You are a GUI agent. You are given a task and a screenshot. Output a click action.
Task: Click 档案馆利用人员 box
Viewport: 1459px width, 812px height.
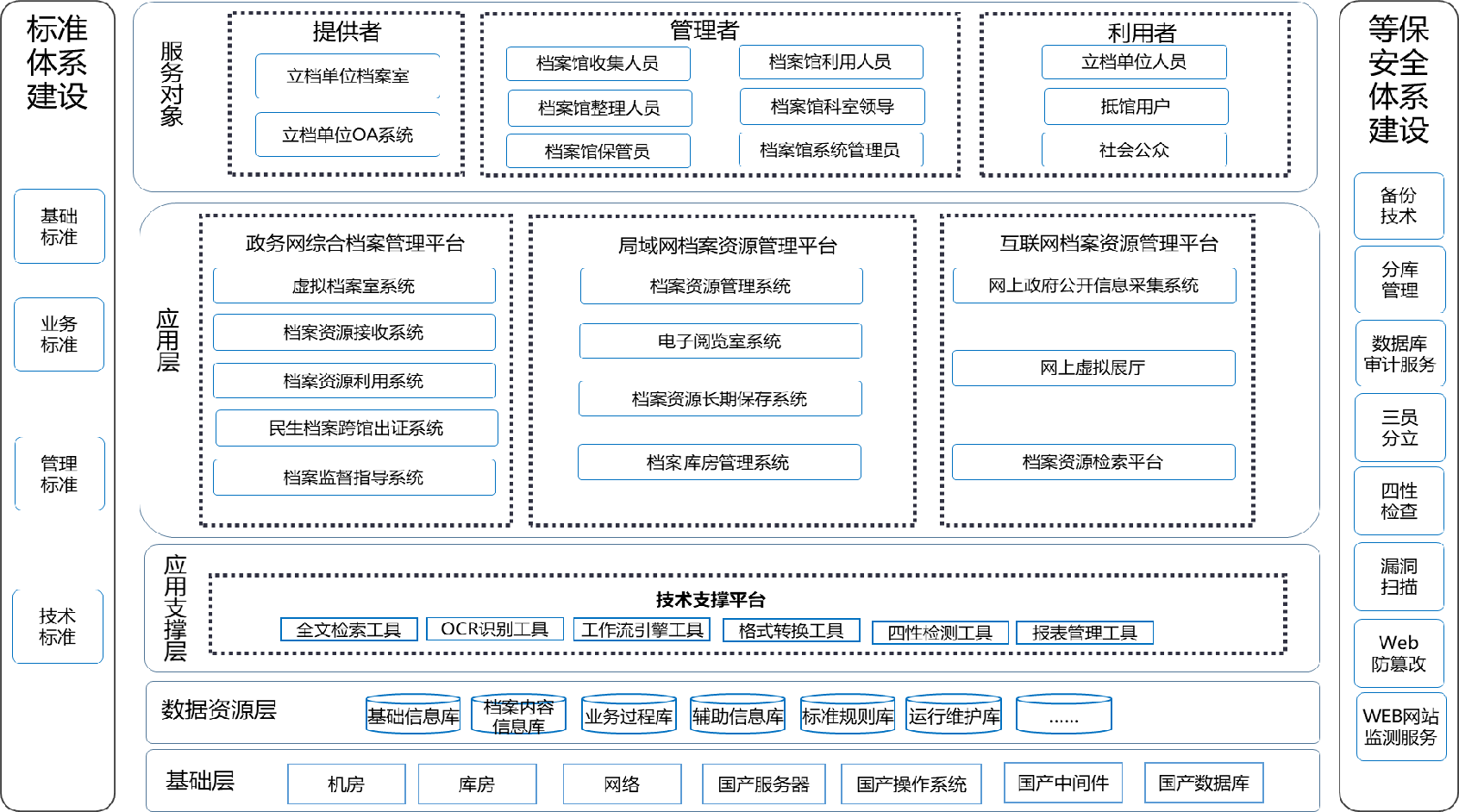click(x=831, y=62)
